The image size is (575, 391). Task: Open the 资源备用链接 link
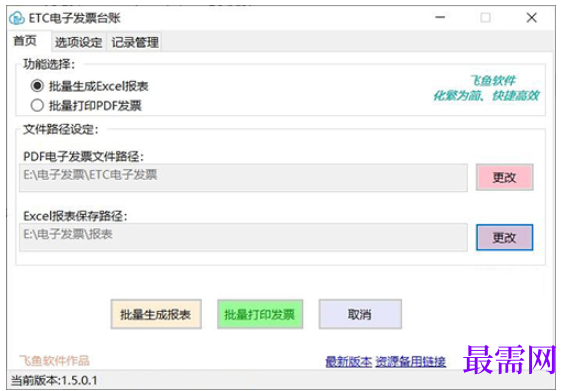point(411,362)
